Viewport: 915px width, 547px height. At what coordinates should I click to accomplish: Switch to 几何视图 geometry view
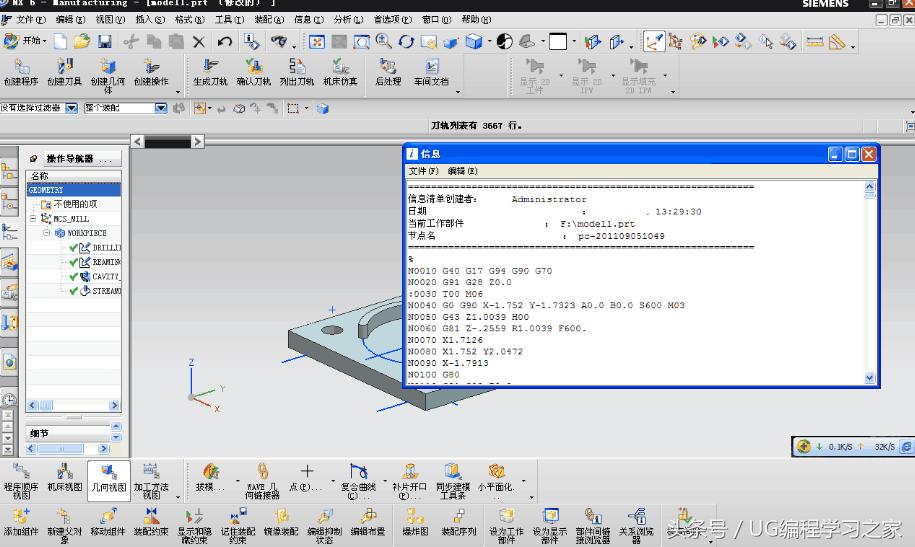tap(108, 478)
